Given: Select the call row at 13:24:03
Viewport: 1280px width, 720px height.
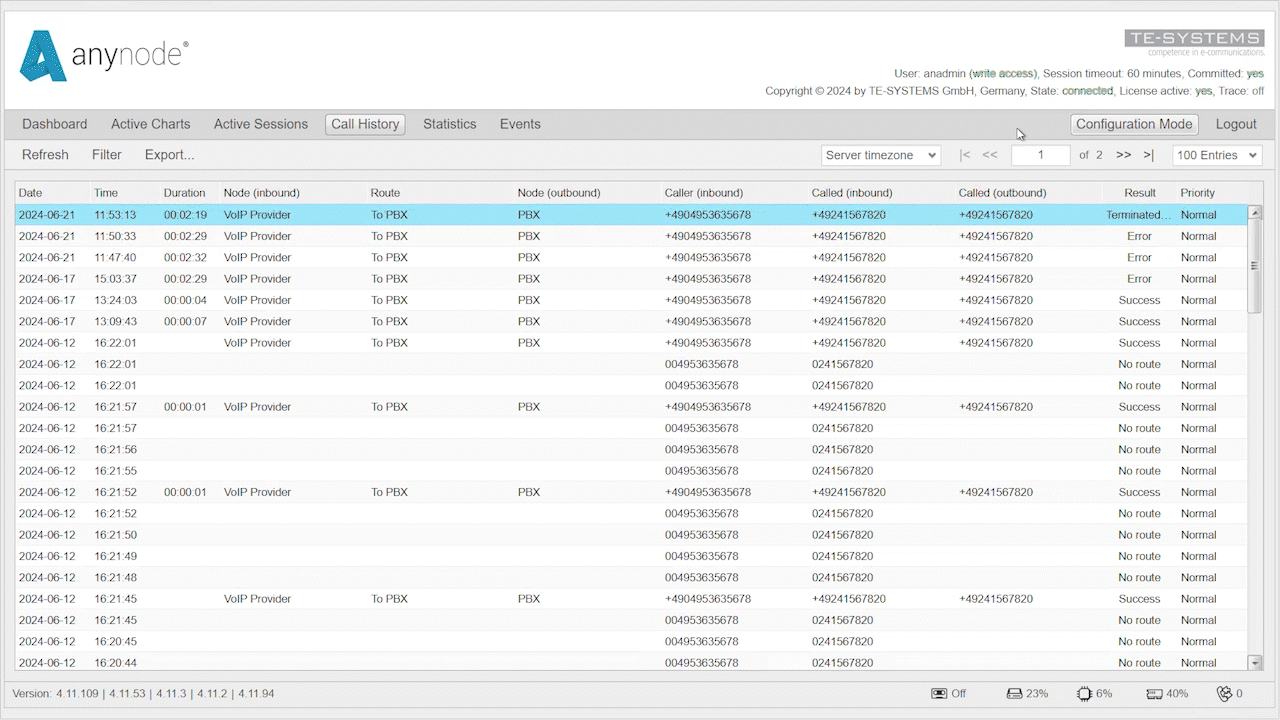Looking at the screenshot, I should click(x=632, y=300).
